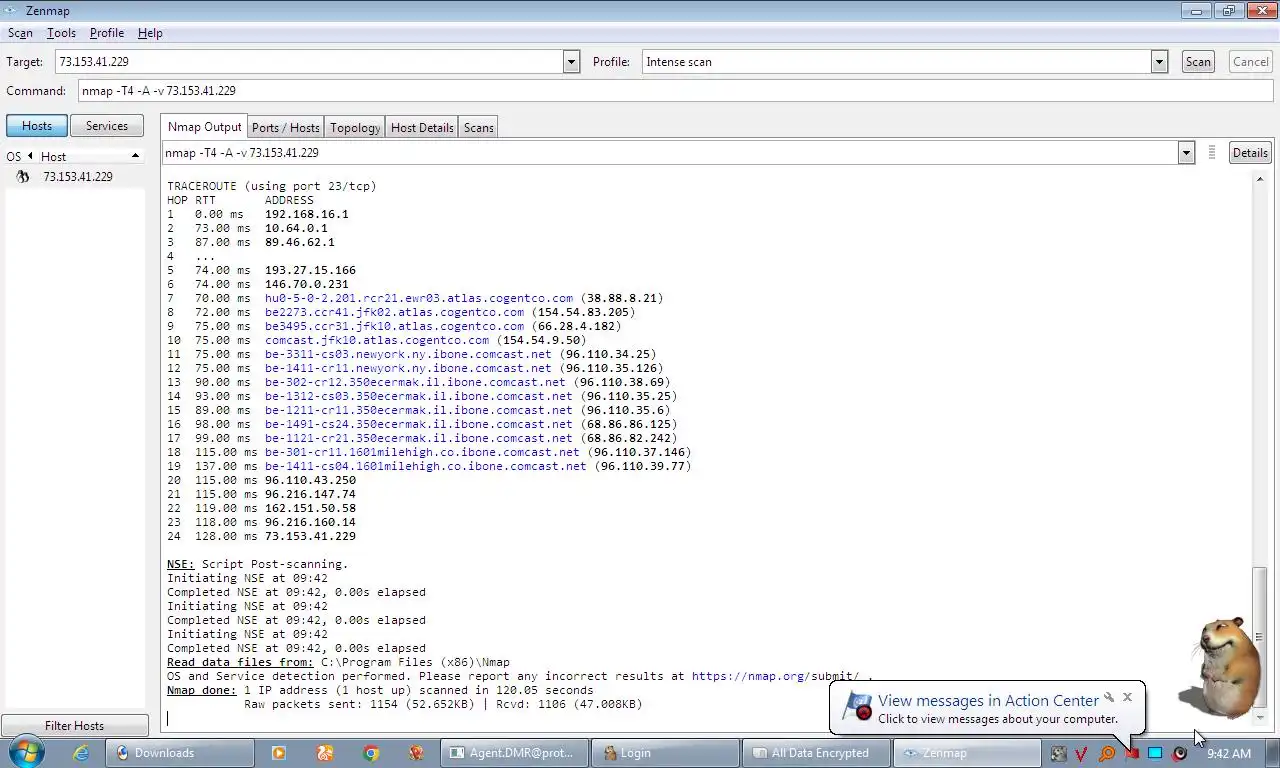Click the Action Center flag icon in balloon
1280x768 pixels.
pyautogui.click(x=857, y=706)
